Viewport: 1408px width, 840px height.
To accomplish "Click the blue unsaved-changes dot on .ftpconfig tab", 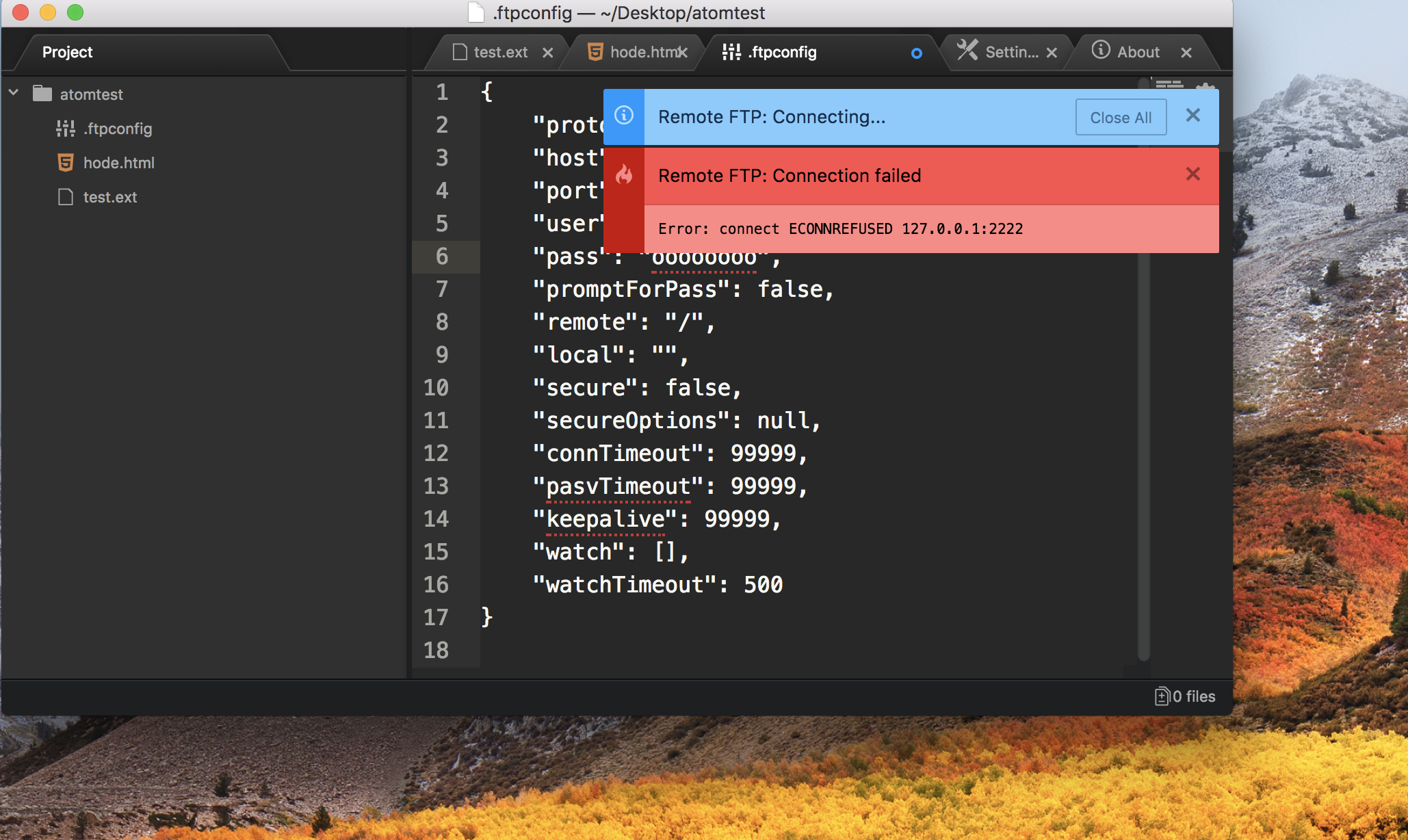I will click(916, 53).
